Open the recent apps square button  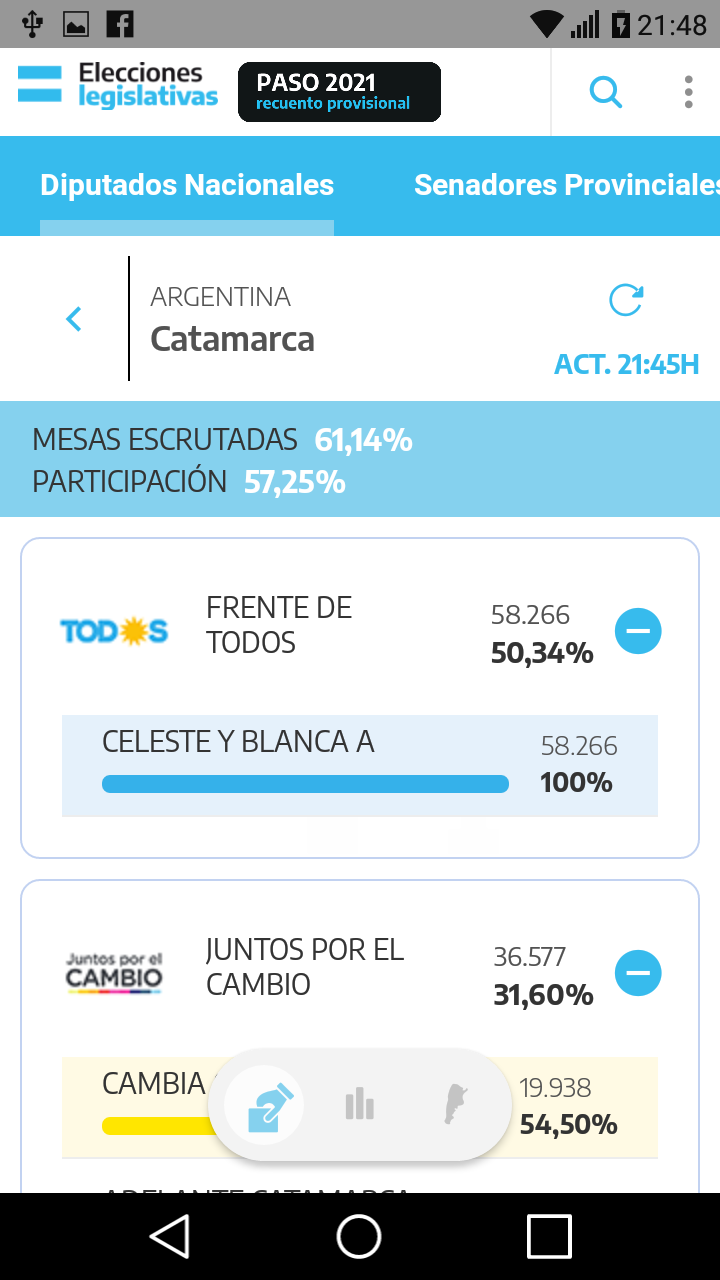pyautogui.click(x=549, y=1236)
